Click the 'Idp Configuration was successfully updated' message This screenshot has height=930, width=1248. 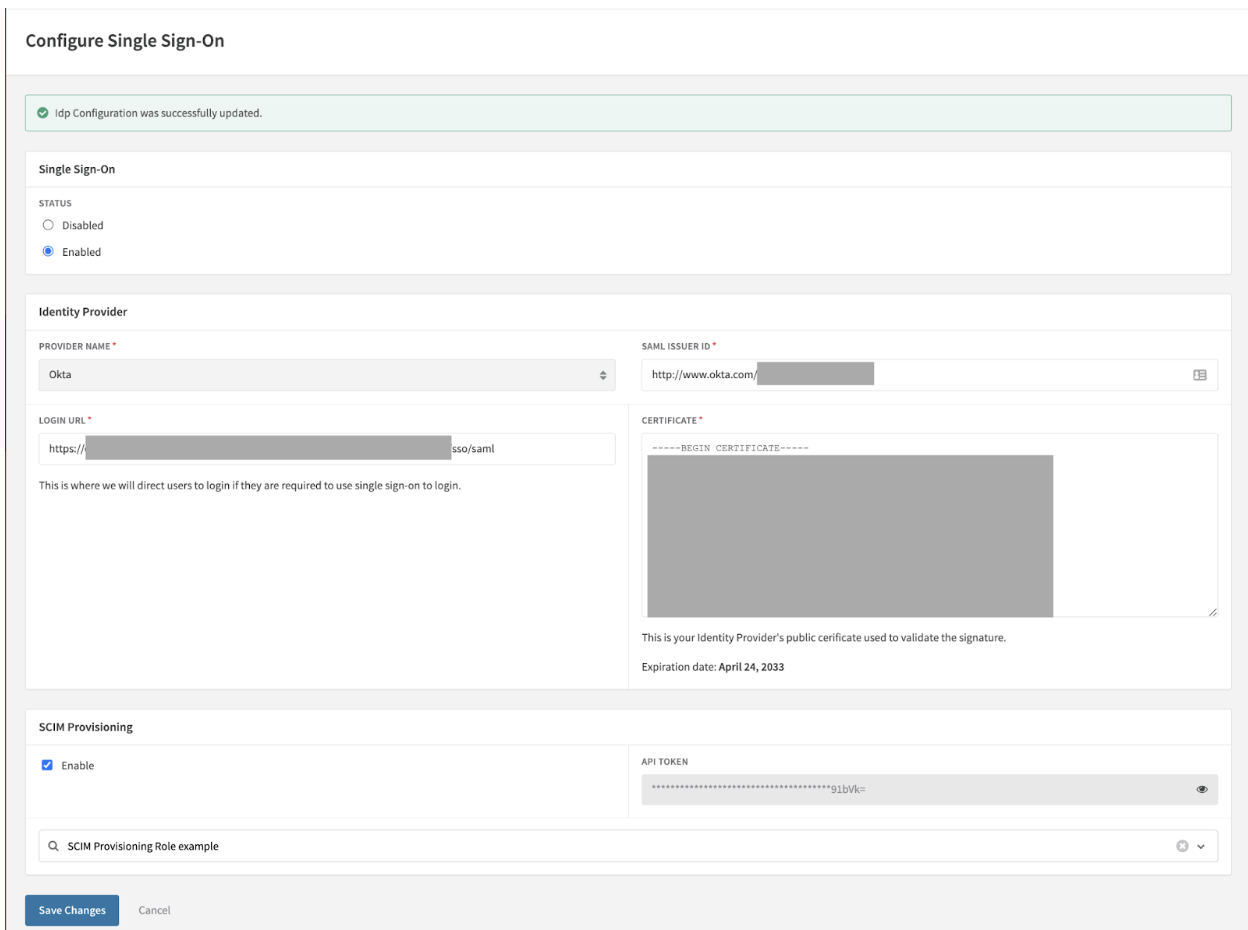pos(158,113)
